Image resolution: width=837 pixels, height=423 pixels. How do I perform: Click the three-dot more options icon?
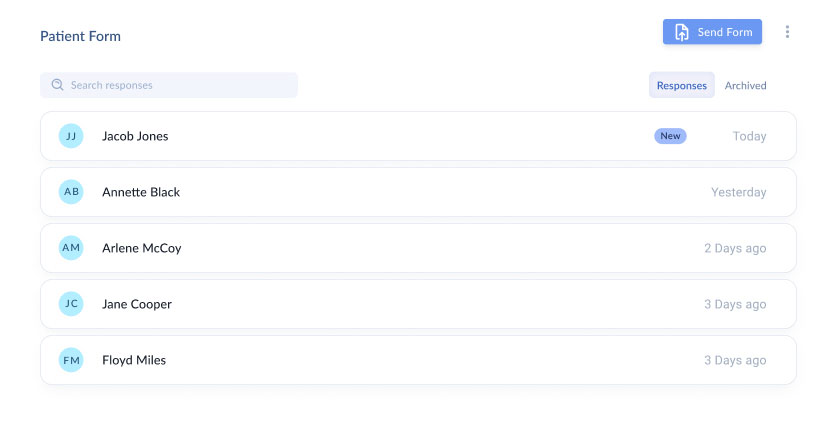tap(787, 32)
